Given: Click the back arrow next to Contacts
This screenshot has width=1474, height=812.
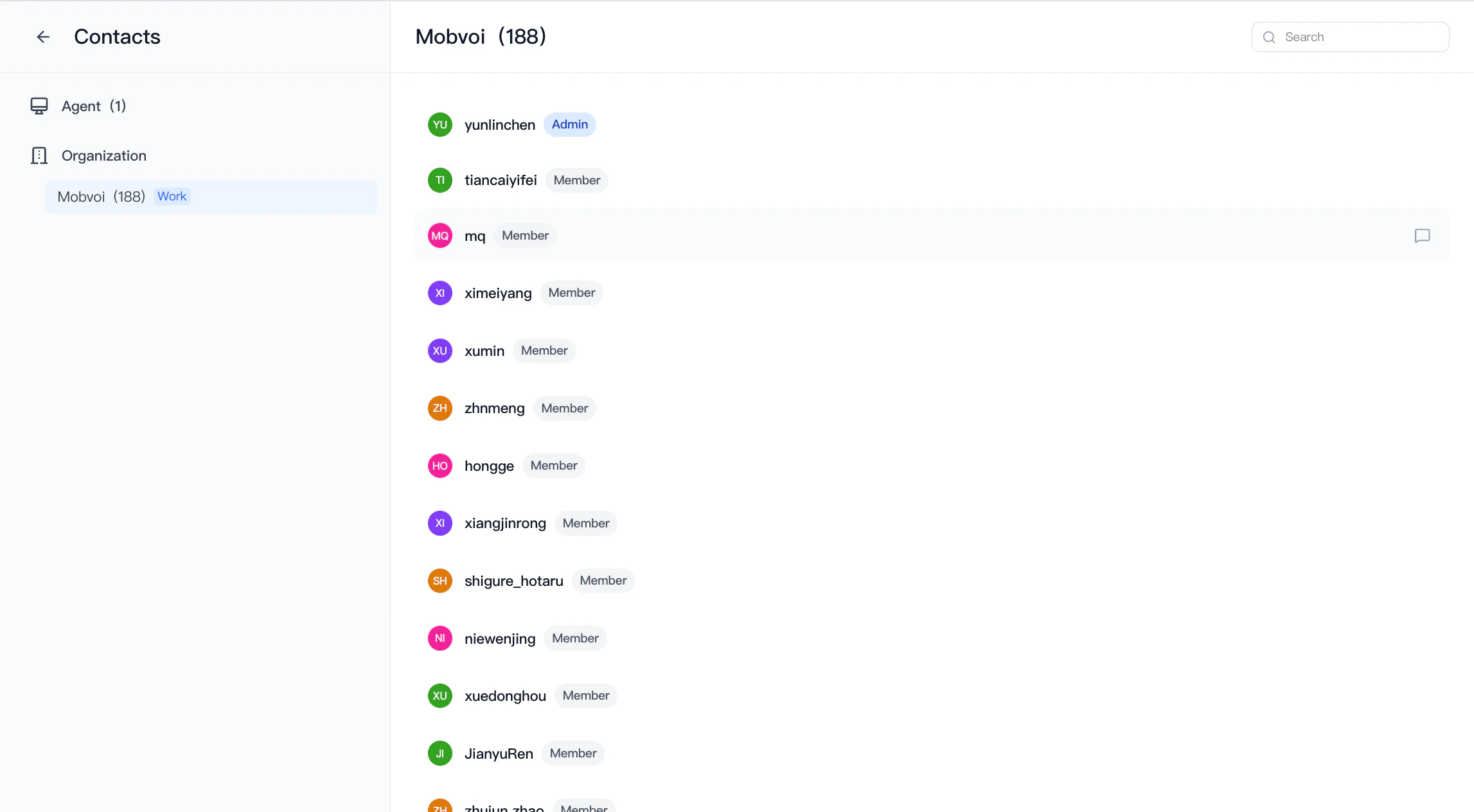Looking at the screenshot, I should pyautogui.click(x=43, y=37).
